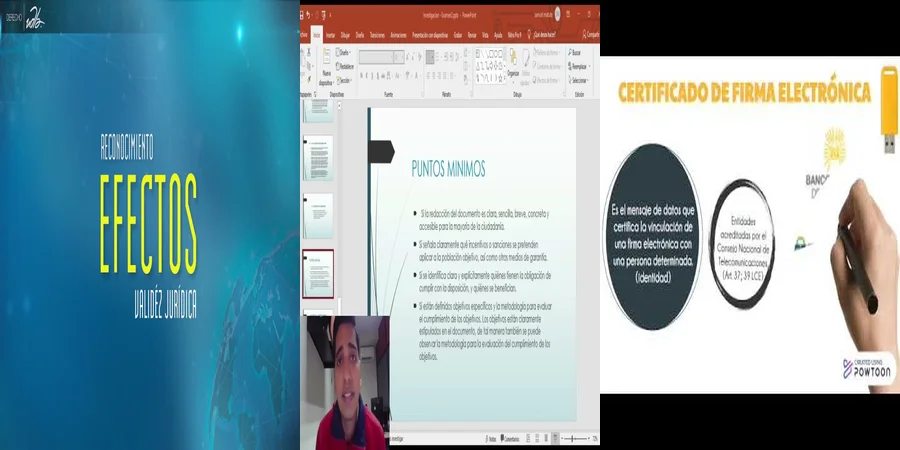900x450 pixels.
Task: Open Relleno de forma options
Action: 546,52
